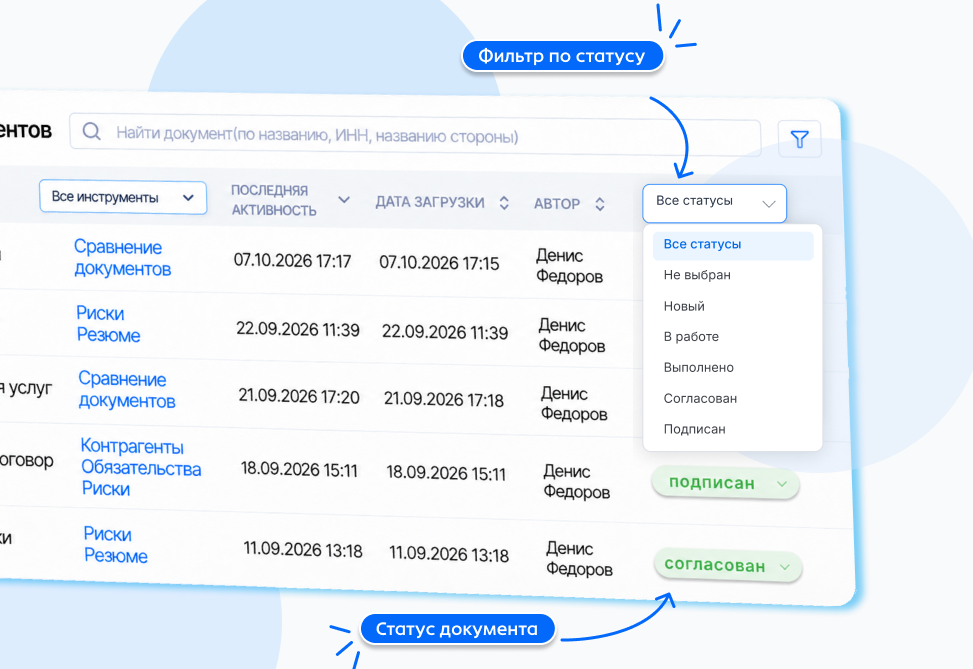Open the 'Контрагенты' link

pos(132,446)
